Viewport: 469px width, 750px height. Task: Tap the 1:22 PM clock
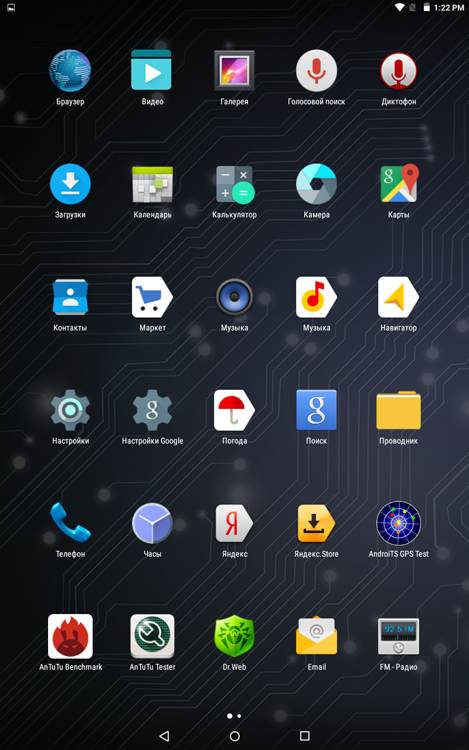[x=449, y=8]
